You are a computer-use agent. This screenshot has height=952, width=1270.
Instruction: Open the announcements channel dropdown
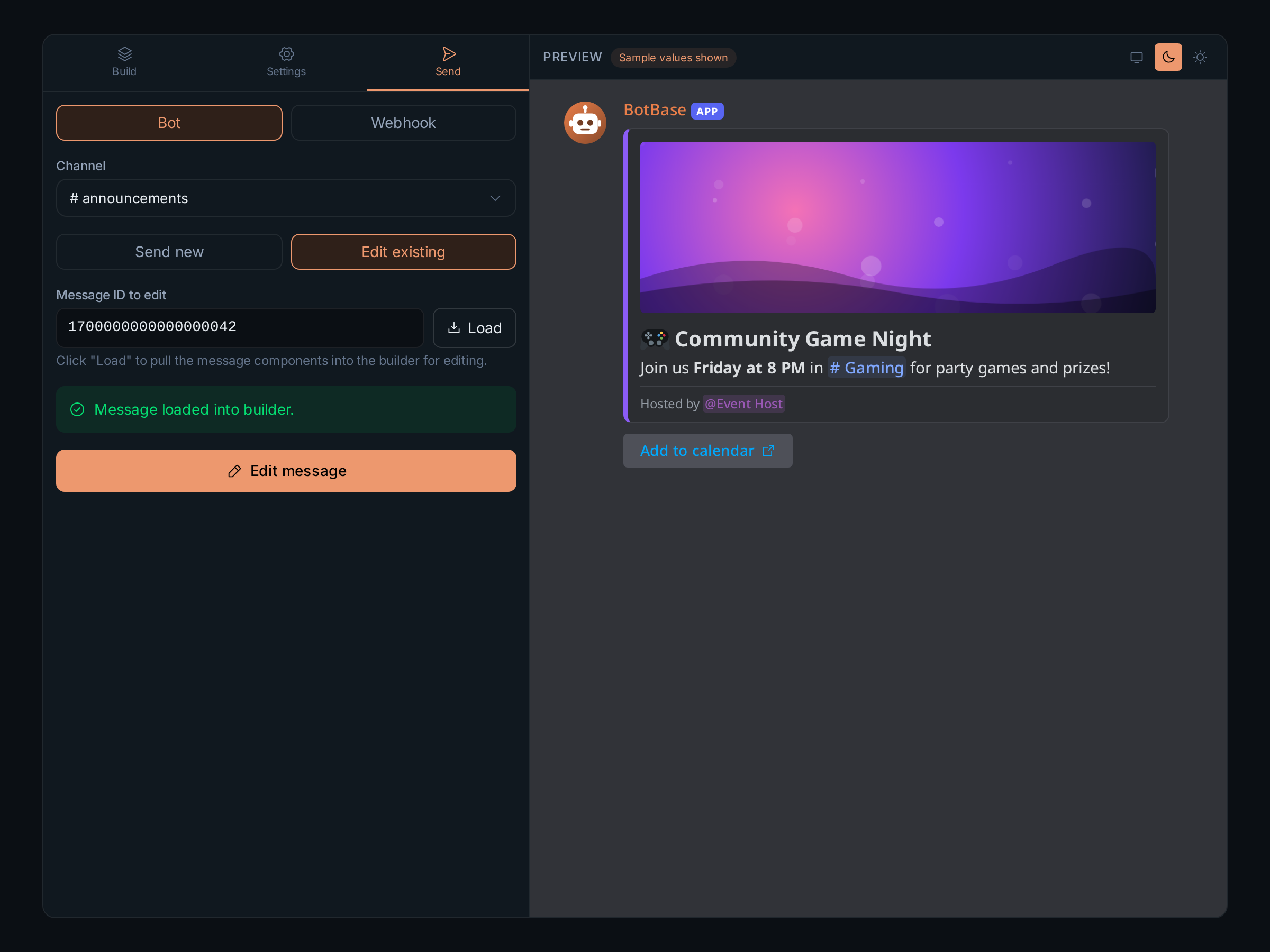pos(286,198)
